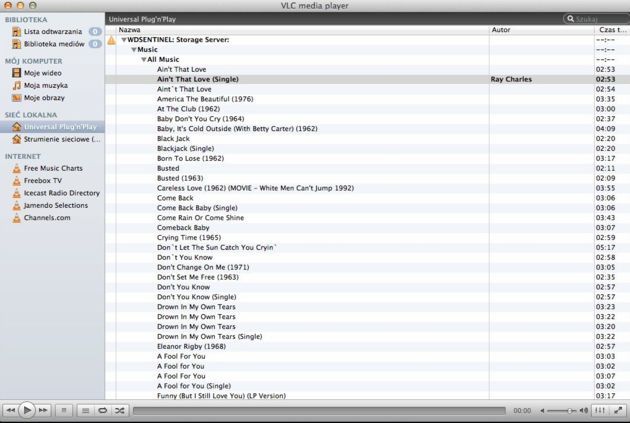The width and height of the screenshot is (630, 423).
Task: Click the Stop playback button
Action: pos(63,410)
